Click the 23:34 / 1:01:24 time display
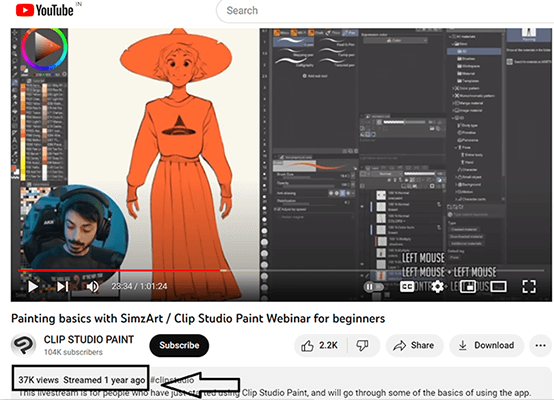Image resolution: width=554 pixels, height=400 pixels. [139, 286]
